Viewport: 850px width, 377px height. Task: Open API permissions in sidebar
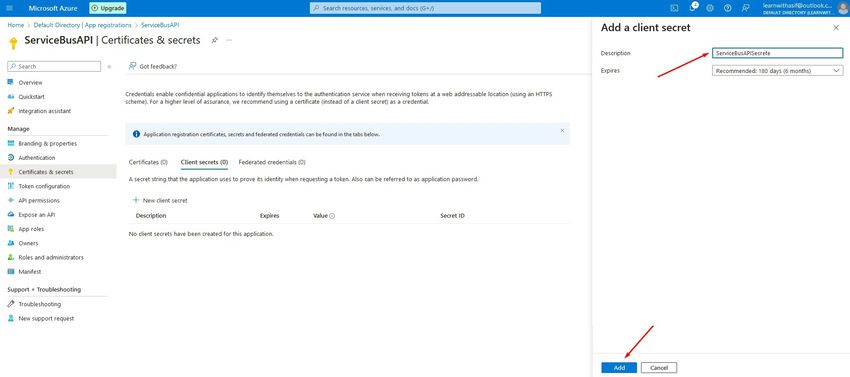tap(39, 200)
